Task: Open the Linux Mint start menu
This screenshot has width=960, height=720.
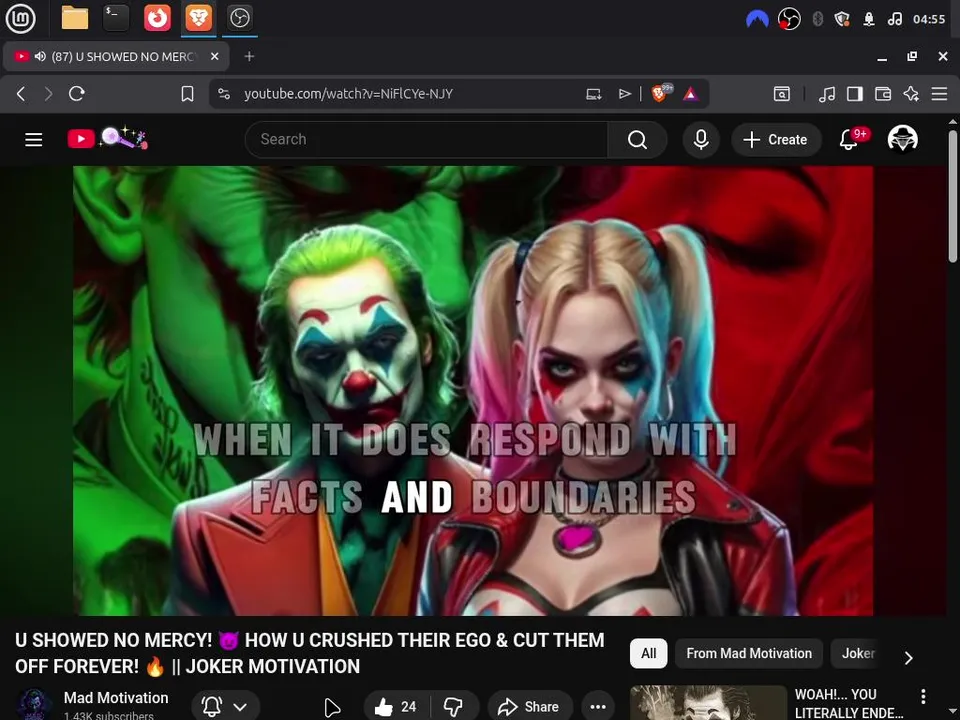Action: click(x=20, y=18)
